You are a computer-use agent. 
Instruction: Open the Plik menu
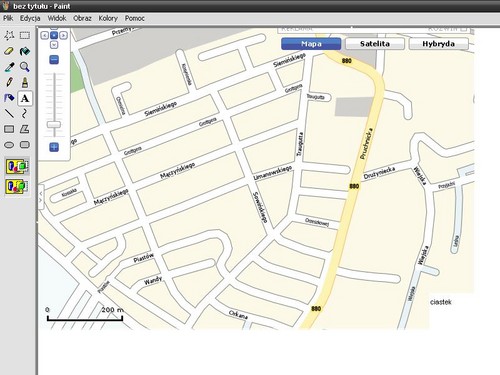[8, 18]
